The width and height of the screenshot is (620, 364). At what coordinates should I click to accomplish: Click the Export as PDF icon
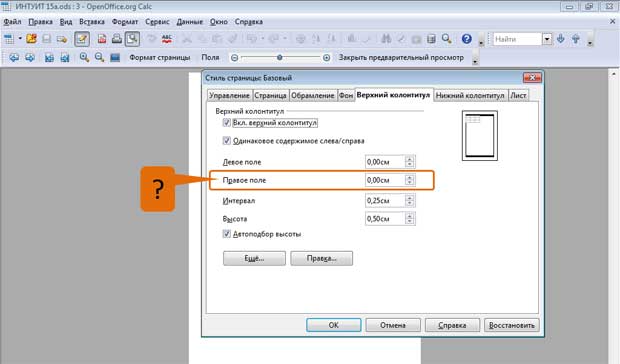click(102, 39)
